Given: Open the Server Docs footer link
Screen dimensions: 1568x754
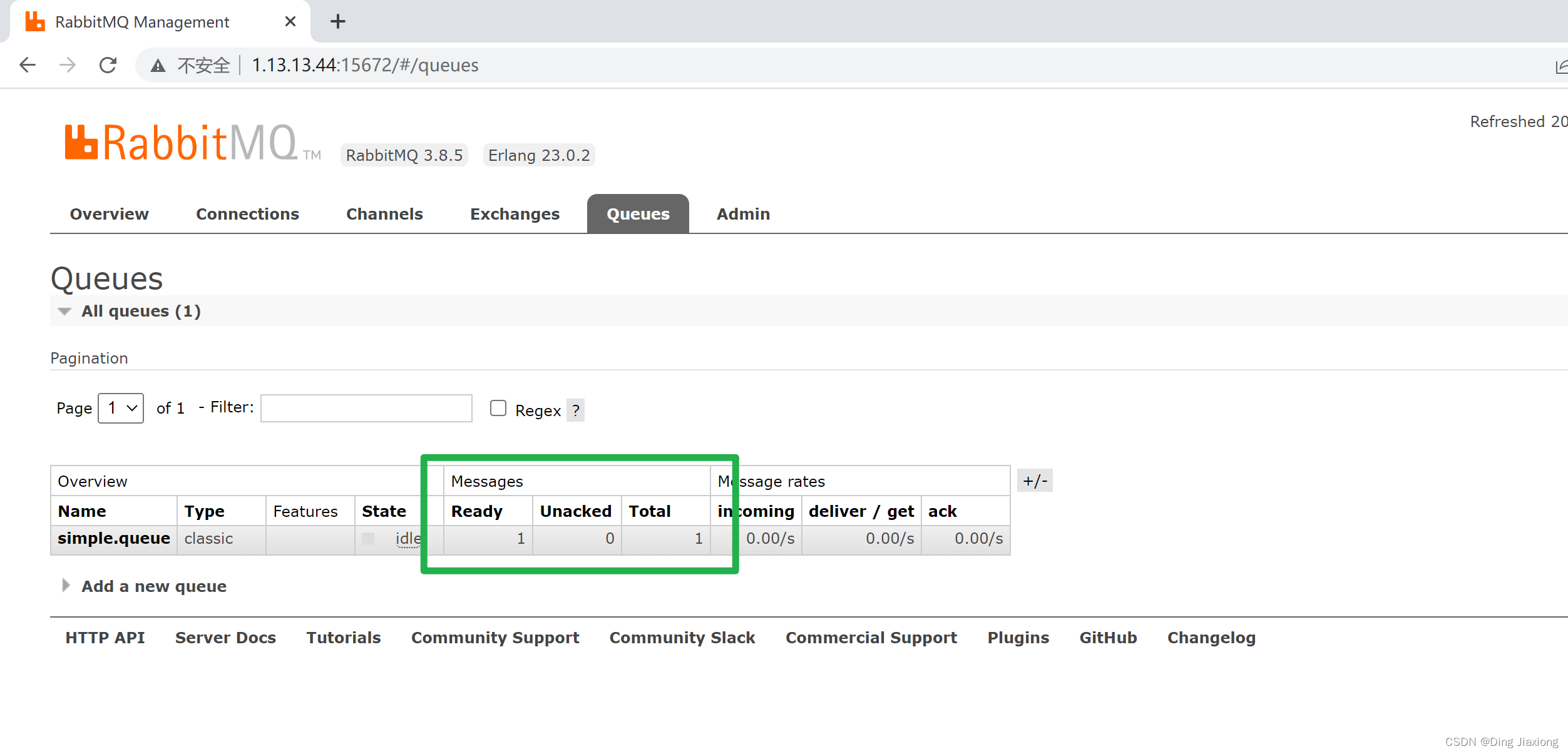Looking at the screenshot, I should point(225,638).
